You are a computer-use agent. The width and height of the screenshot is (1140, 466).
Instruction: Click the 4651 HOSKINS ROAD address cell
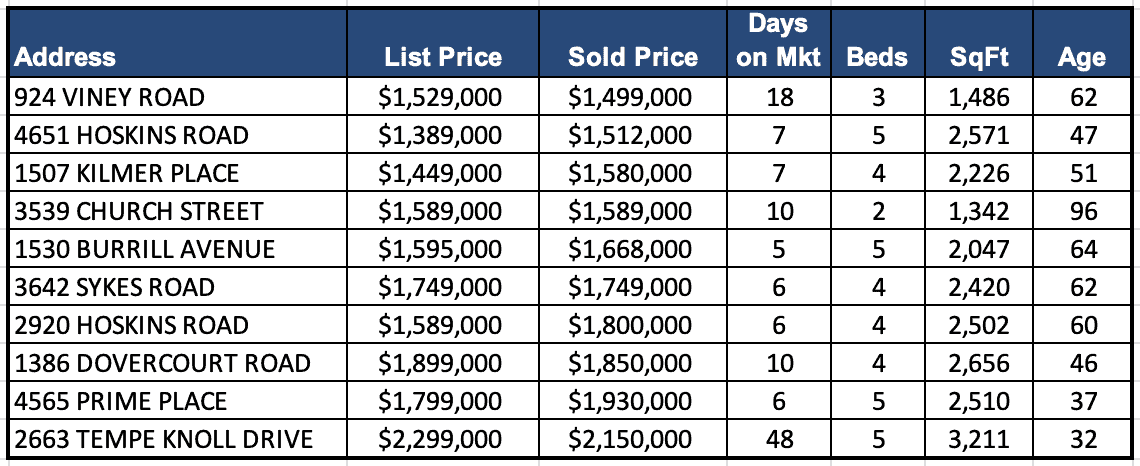point(132,135)
